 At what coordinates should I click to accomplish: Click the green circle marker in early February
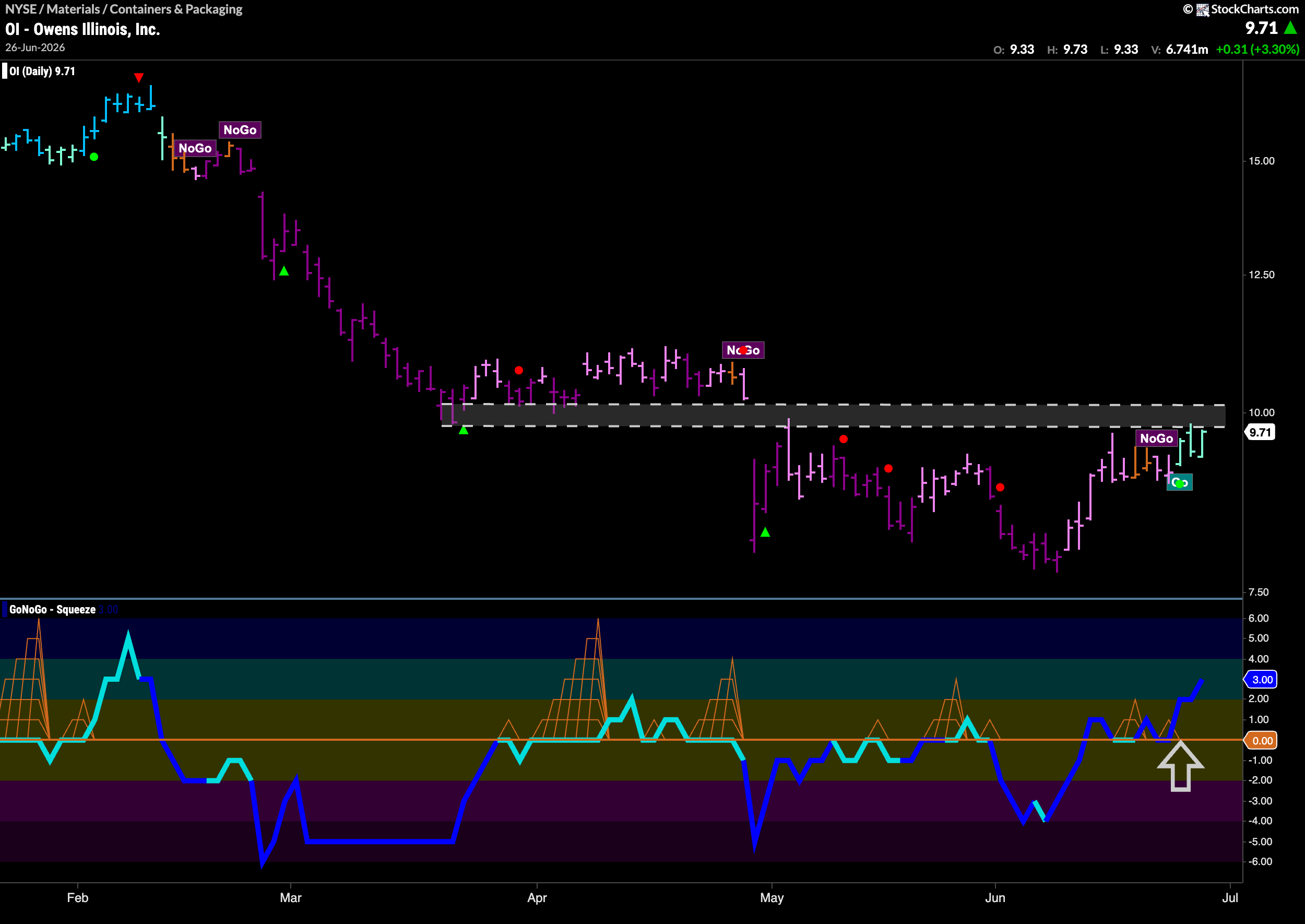pyautogui.click(x=94, y=157)
